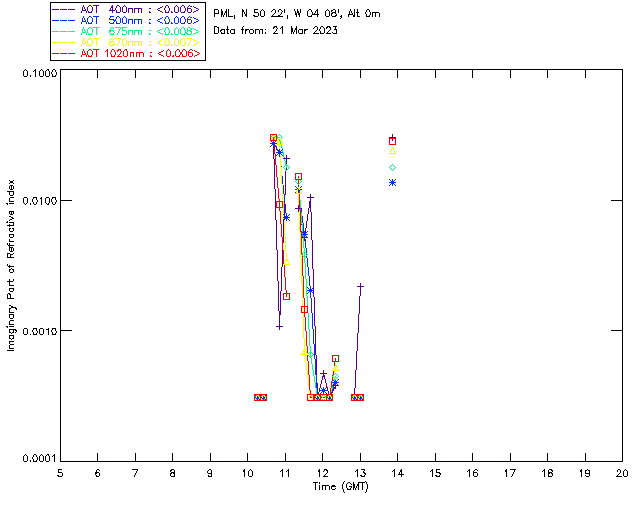Click the x-axis tick label 9
Screen dimensions: 640x512
[210, 473]
